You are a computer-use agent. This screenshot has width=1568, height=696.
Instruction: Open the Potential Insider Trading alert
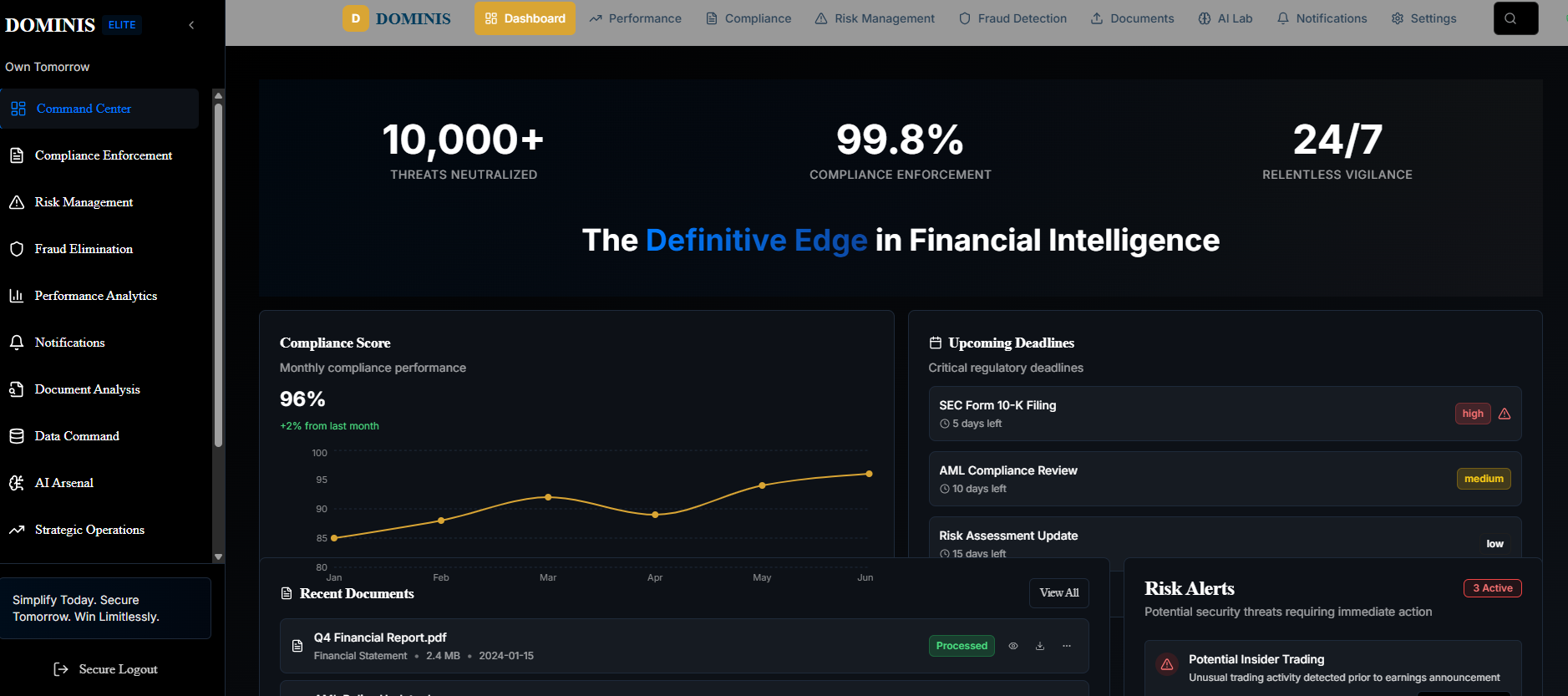(x=1333, y=668)
